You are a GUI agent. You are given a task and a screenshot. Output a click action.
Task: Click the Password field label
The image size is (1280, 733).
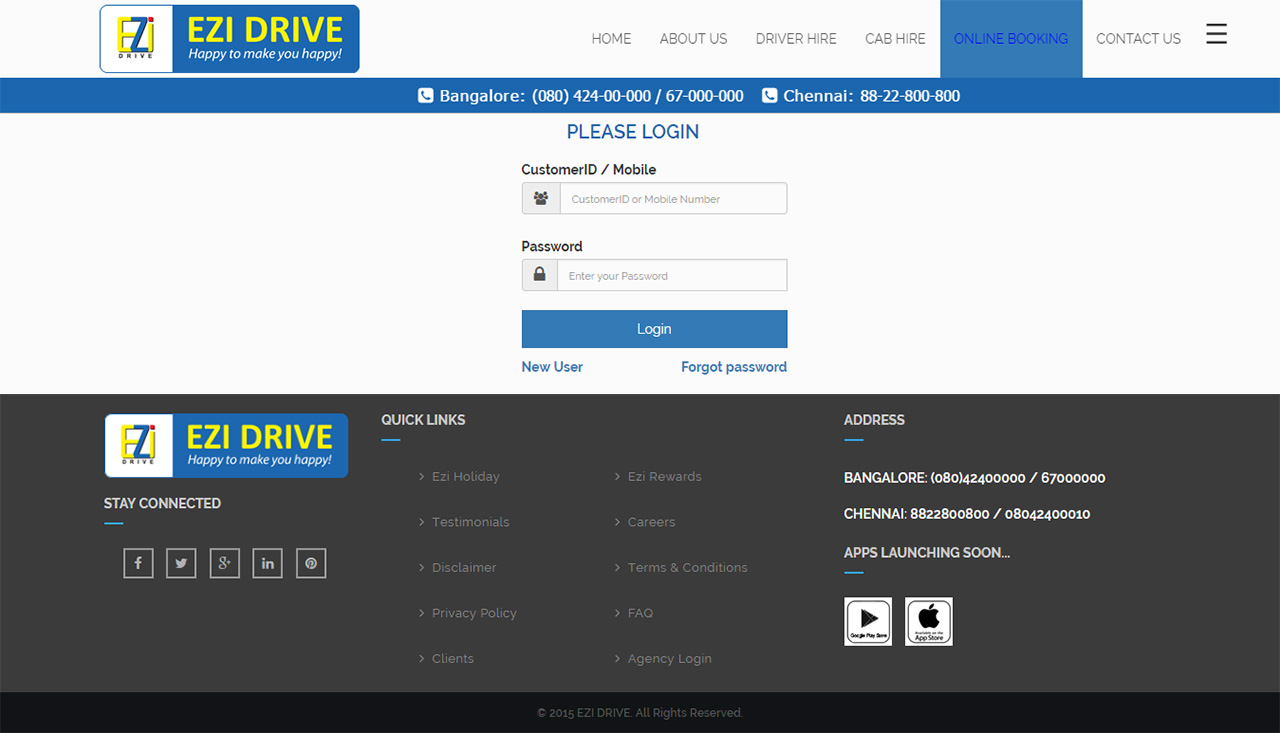[552, 246]
